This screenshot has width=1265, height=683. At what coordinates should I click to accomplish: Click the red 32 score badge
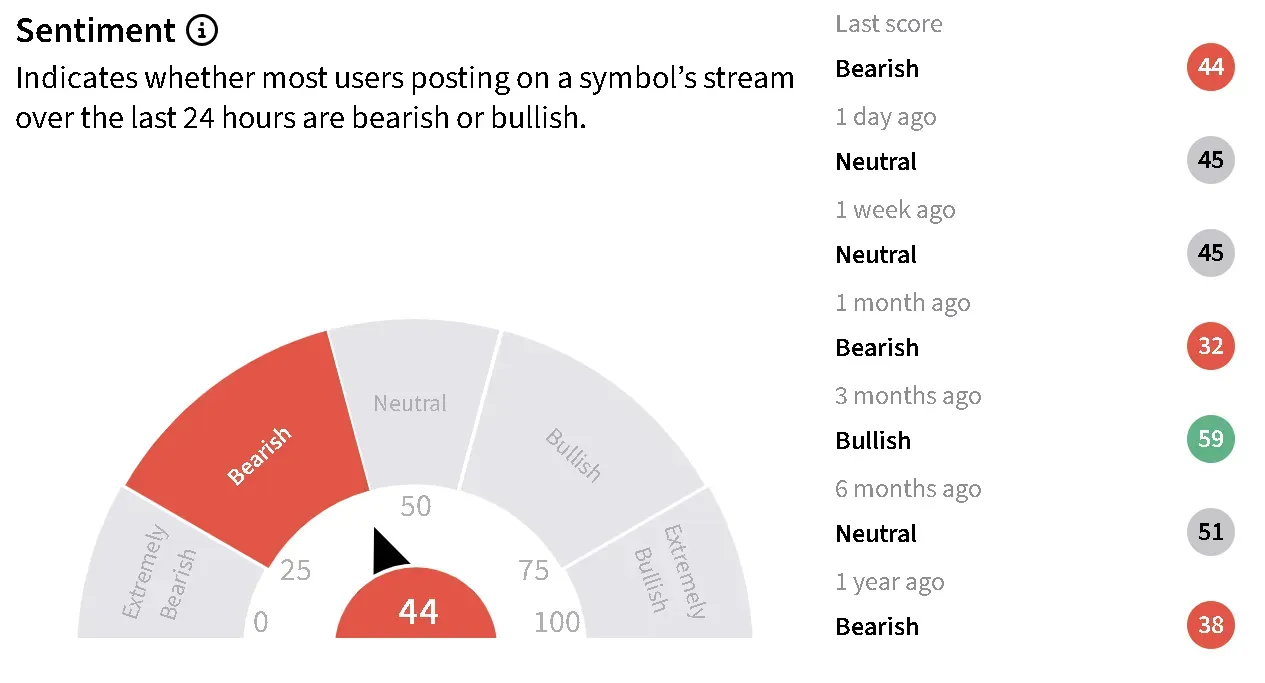click(1211, 346)
